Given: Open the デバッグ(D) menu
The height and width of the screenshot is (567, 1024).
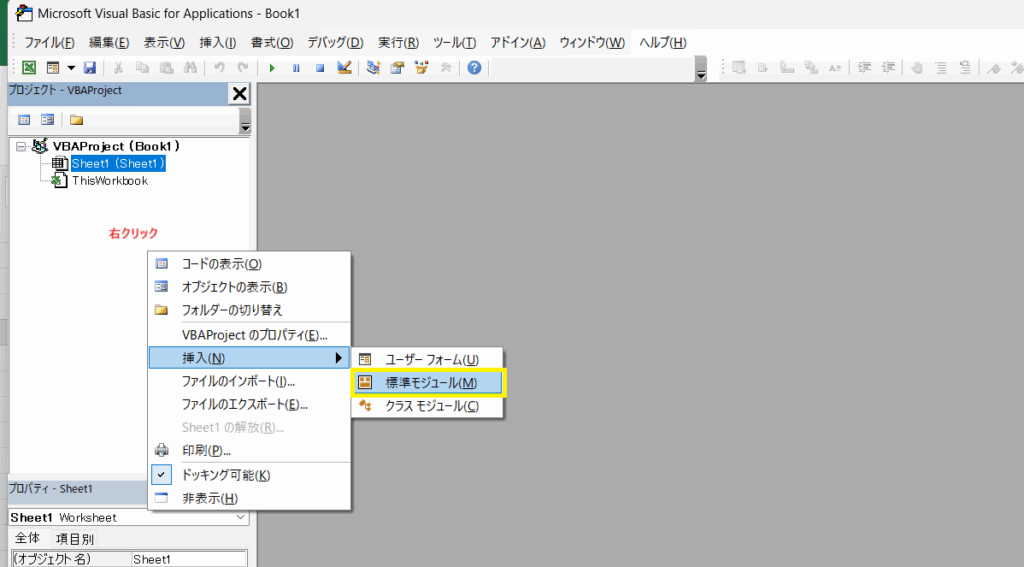Looking at the screenshot, I should pos(335,43).
